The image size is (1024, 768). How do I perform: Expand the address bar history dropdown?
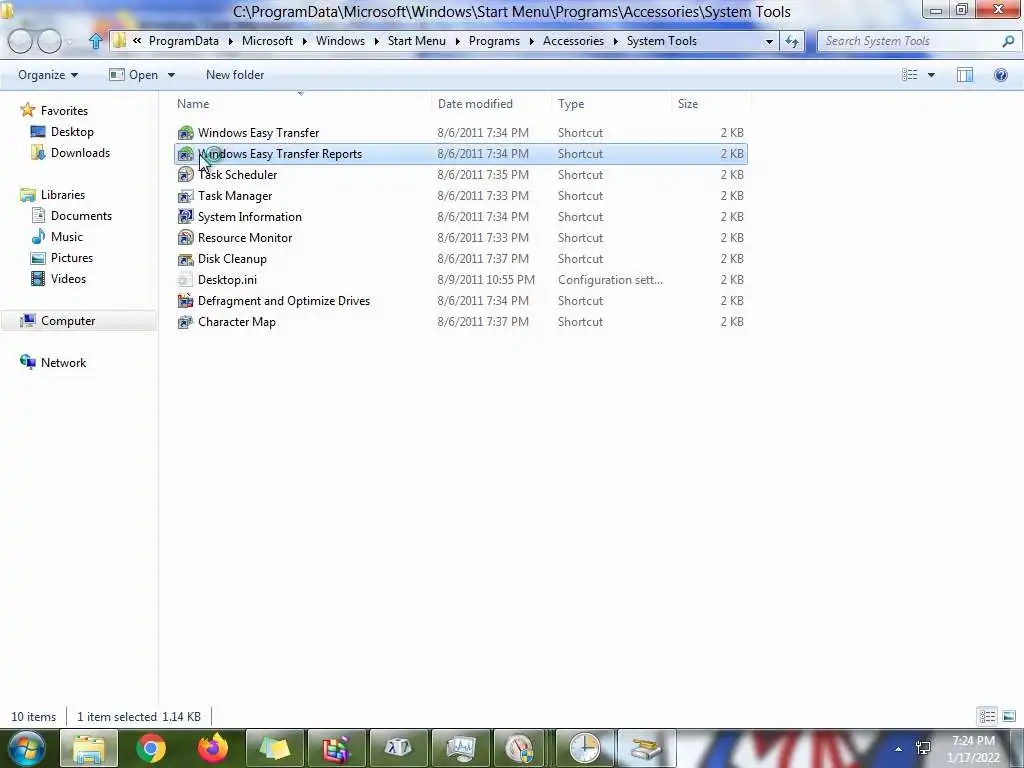pyautogui.click(x=769, y=41)
